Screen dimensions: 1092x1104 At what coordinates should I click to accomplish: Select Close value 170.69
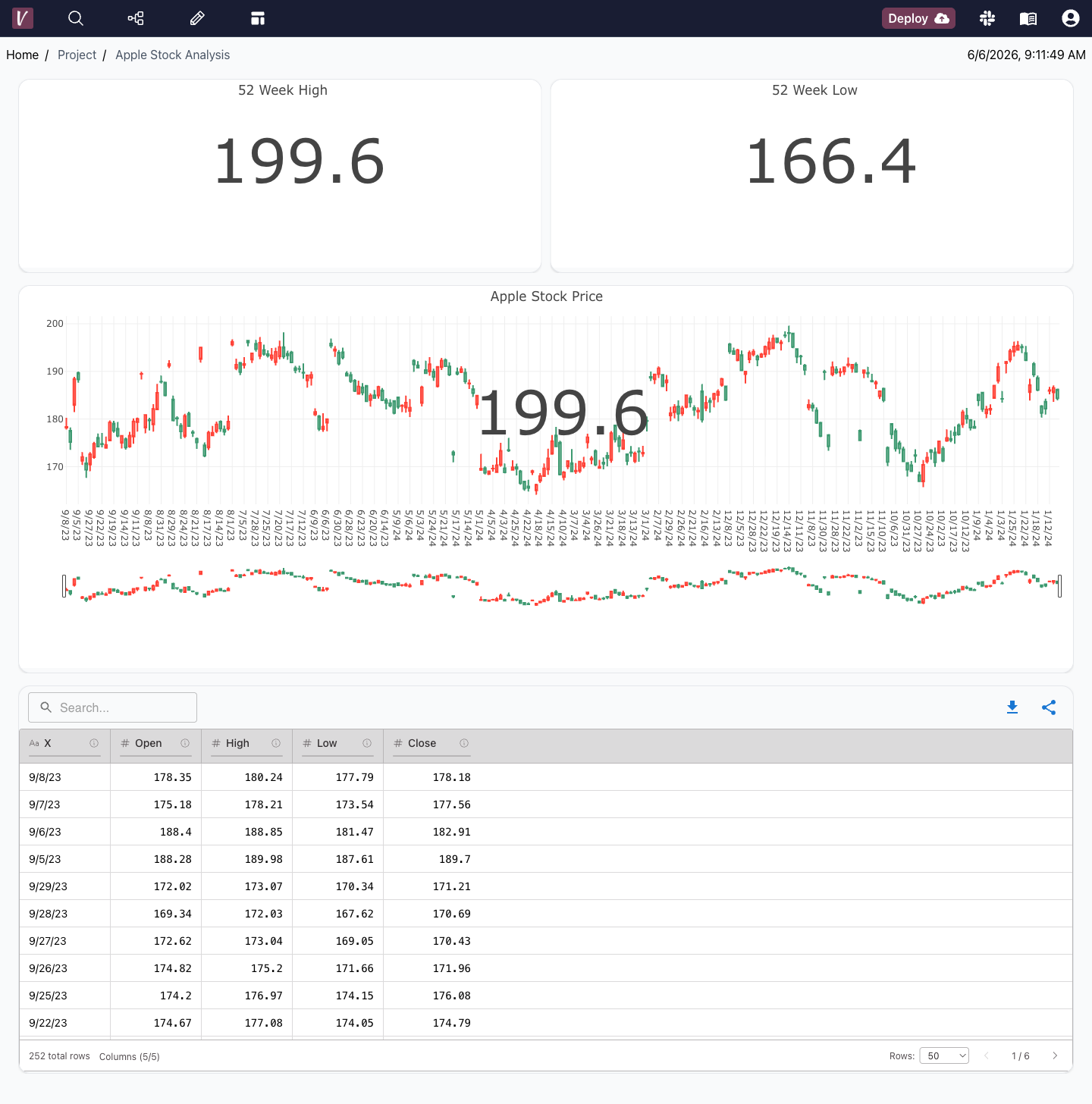click(x=451, y=914)
